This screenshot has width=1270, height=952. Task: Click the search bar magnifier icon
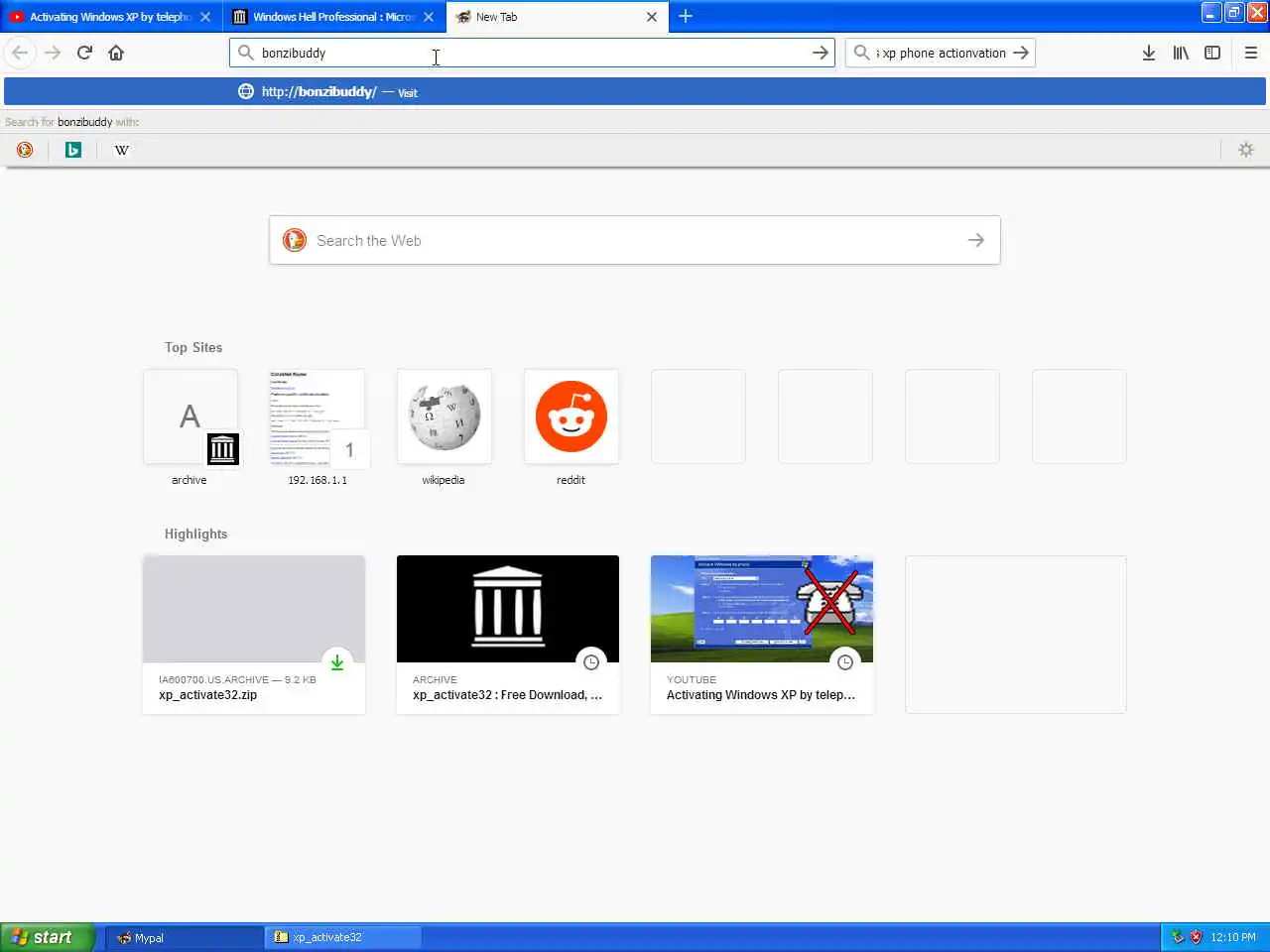(861, 53)
